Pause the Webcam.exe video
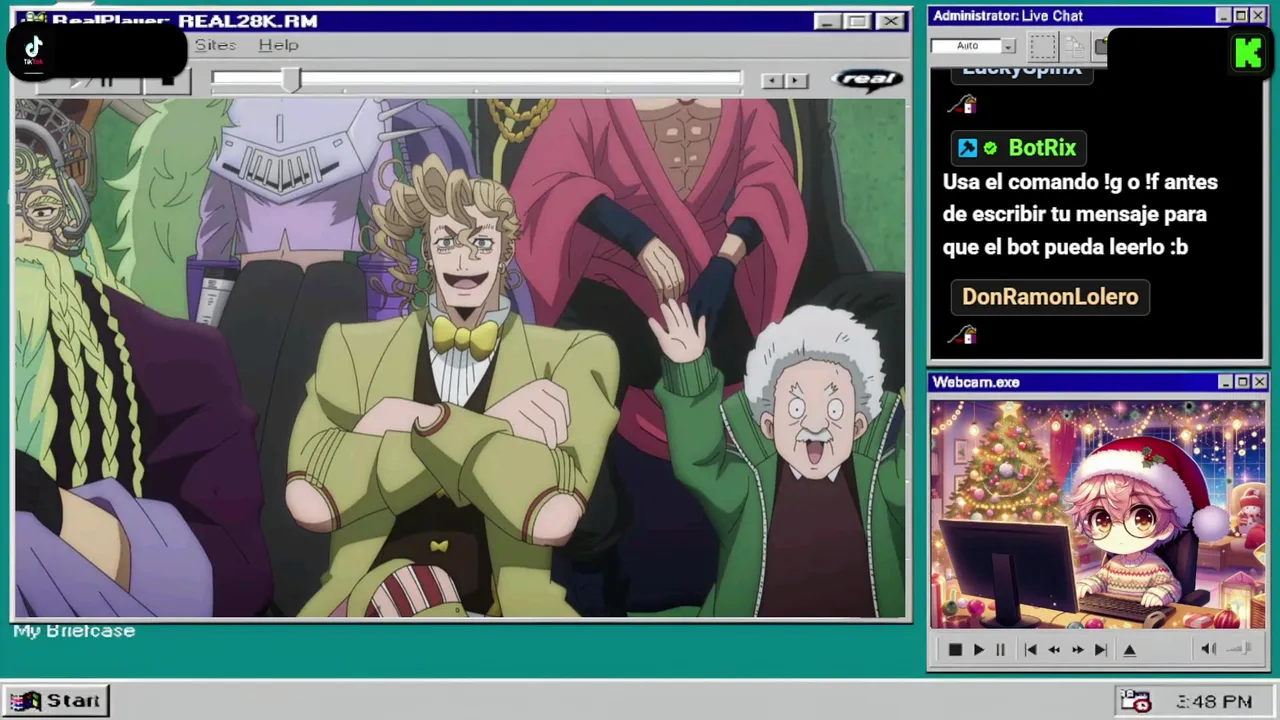 pos(1000,650)
